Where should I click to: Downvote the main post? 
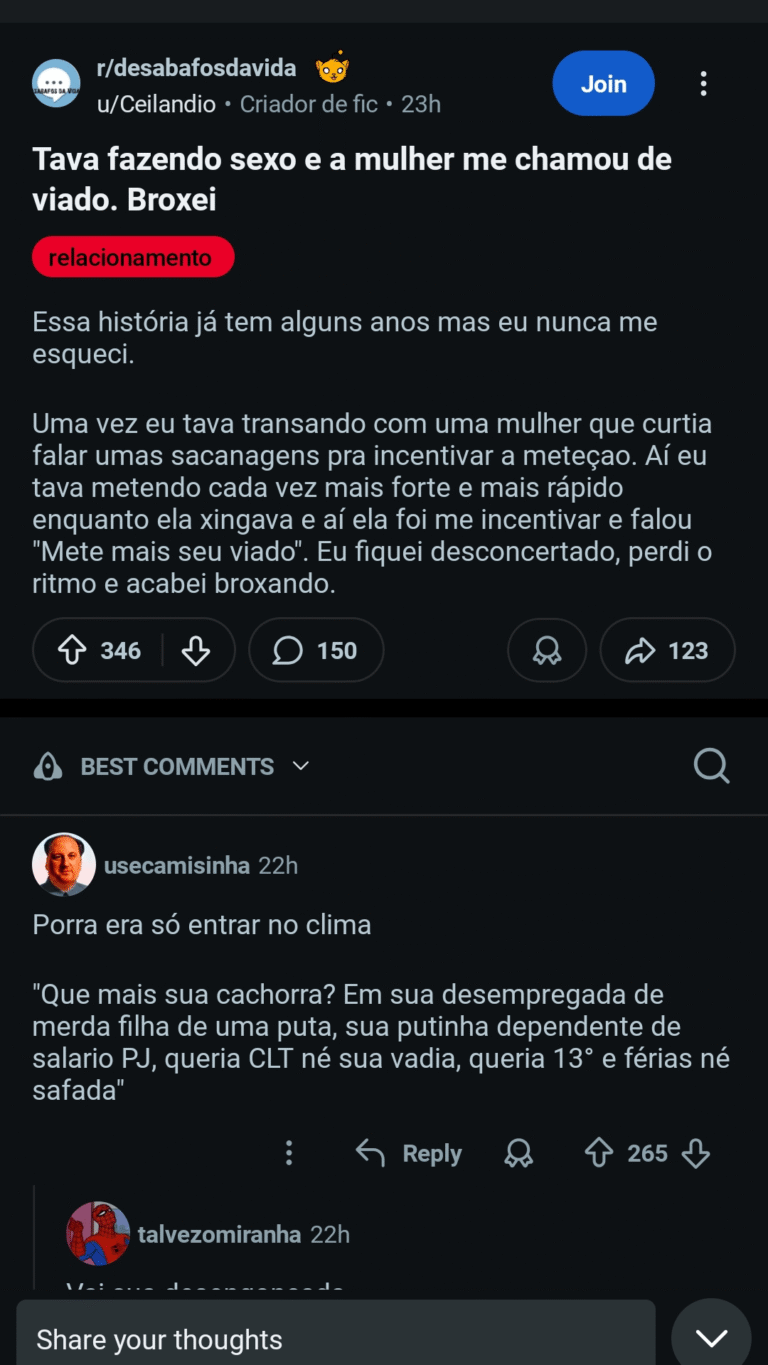tap(196, 651)
